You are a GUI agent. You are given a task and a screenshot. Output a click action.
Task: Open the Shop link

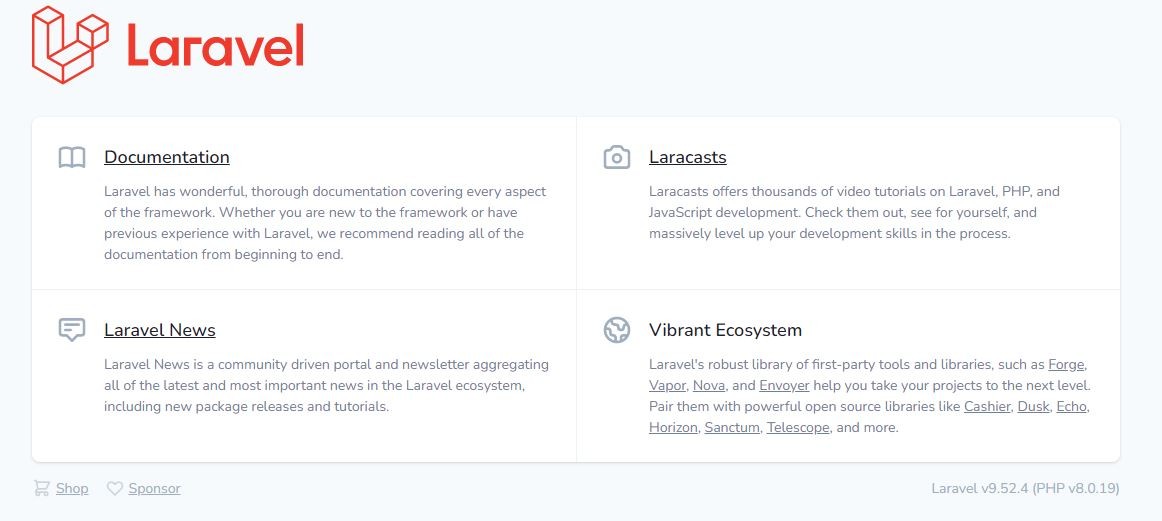click(x=72, y=489)
